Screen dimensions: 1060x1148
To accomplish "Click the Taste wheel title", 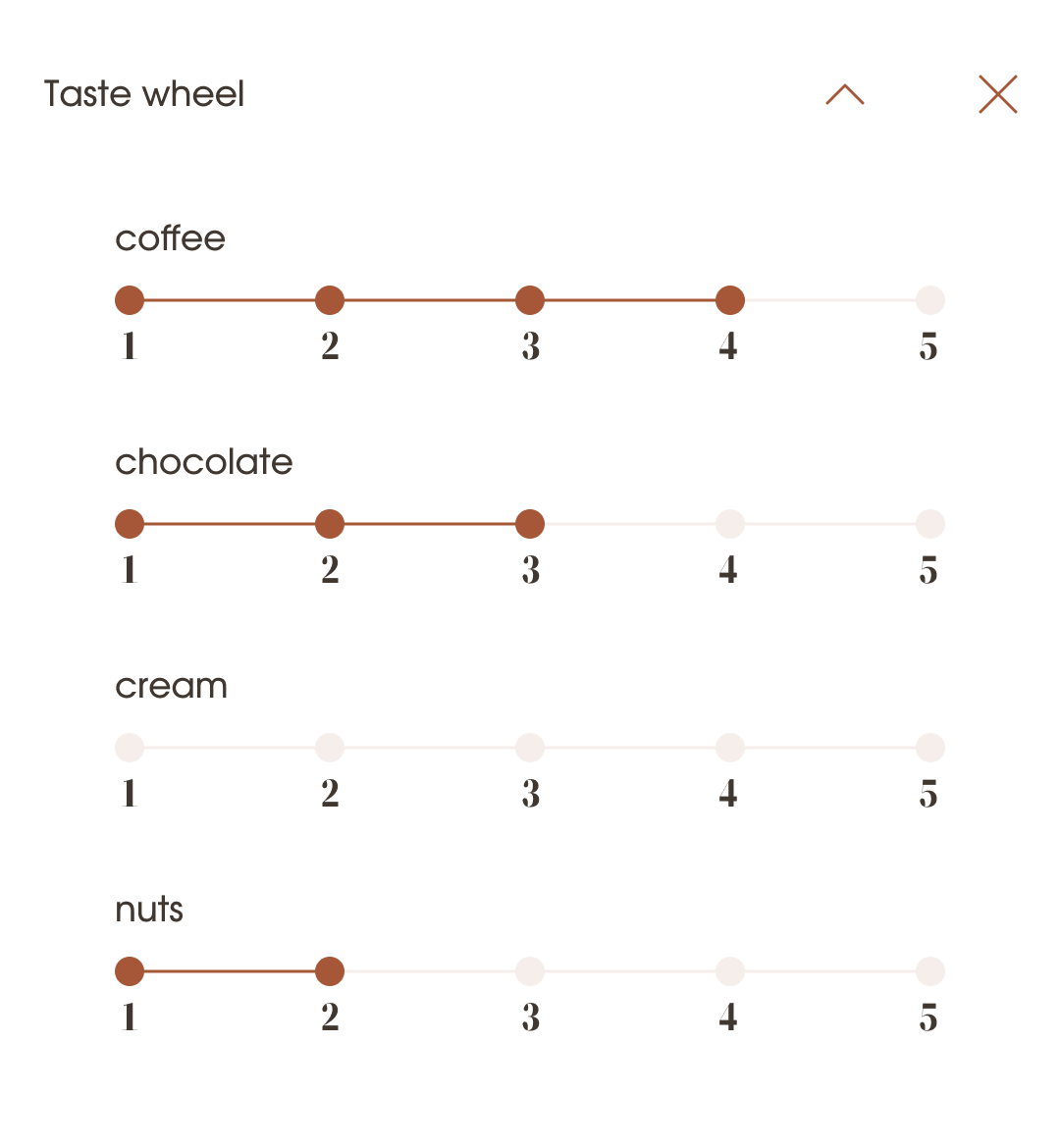I will click(x=143, y=94).
